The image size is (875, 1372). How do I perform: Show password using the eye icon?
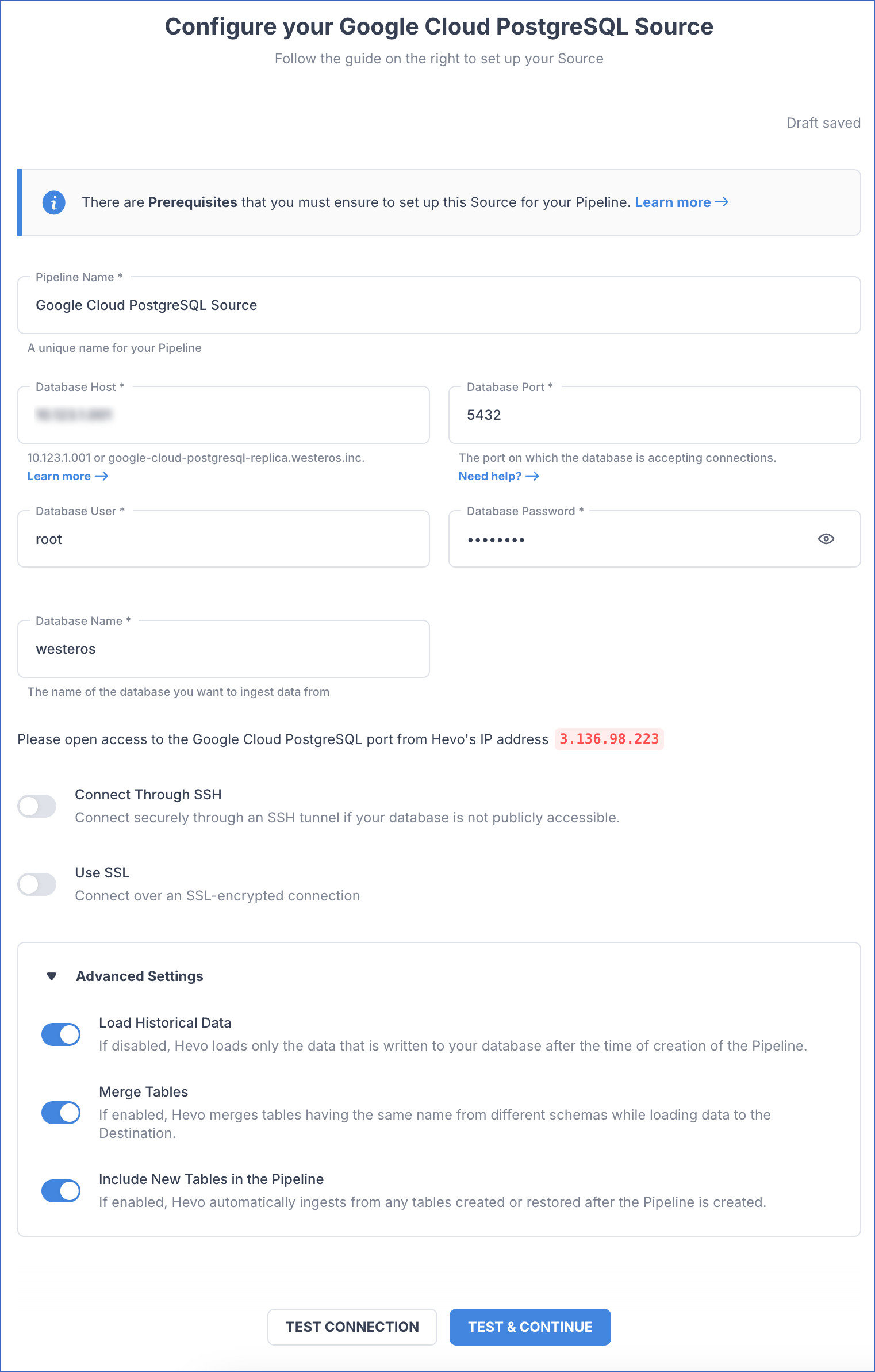coord(826,539)
